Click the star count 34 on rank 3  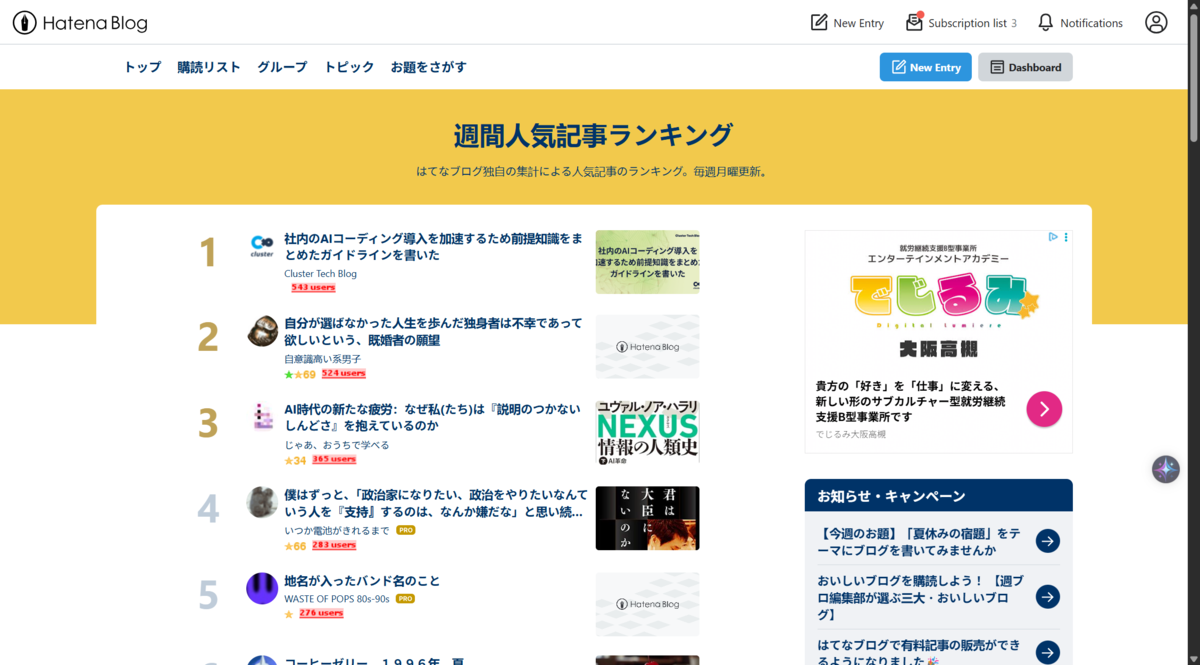click(x=300, y=461)
